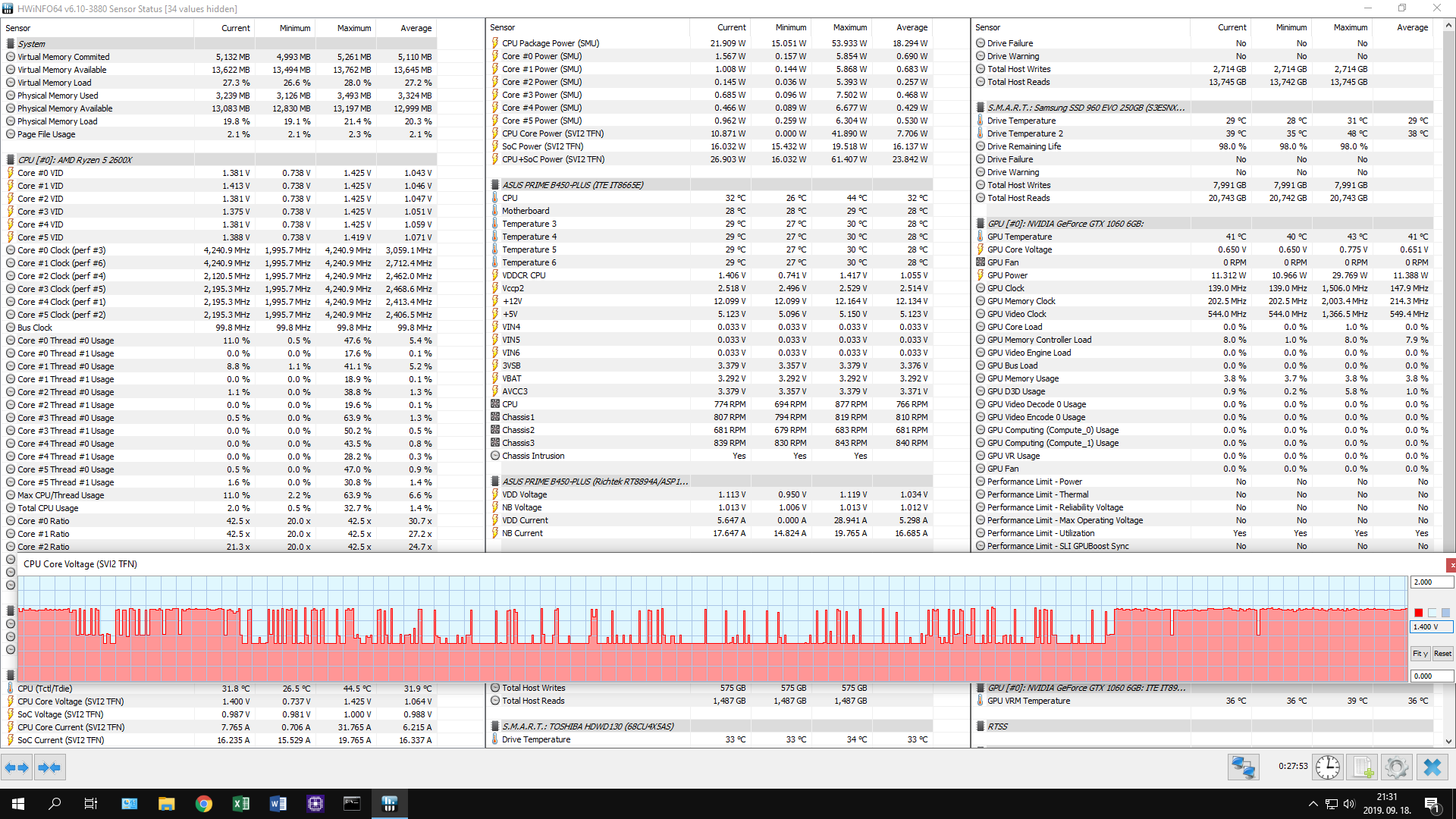Select the SoC Power (SVI2 TFN) row

[710, 146]
